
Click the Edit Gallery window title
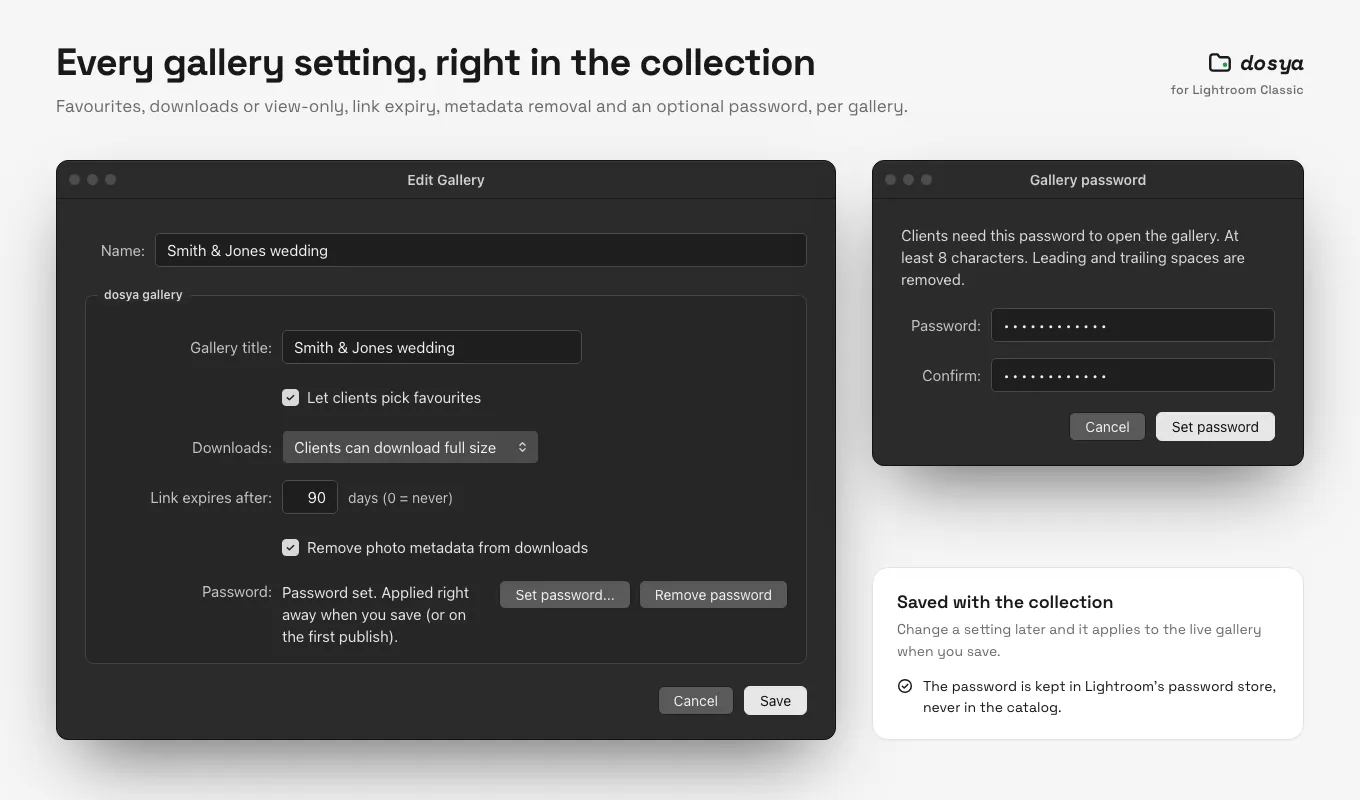[446, 180]
